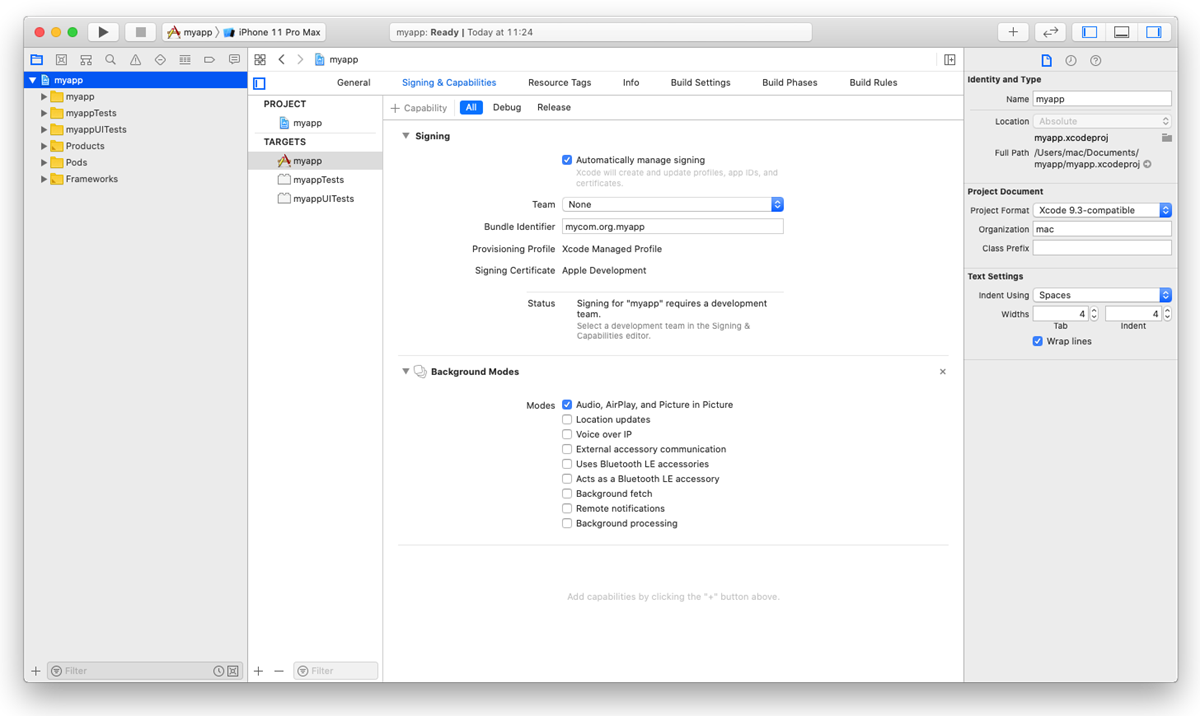
Task: Open the Library plus button
Action: pos(1013,32)
